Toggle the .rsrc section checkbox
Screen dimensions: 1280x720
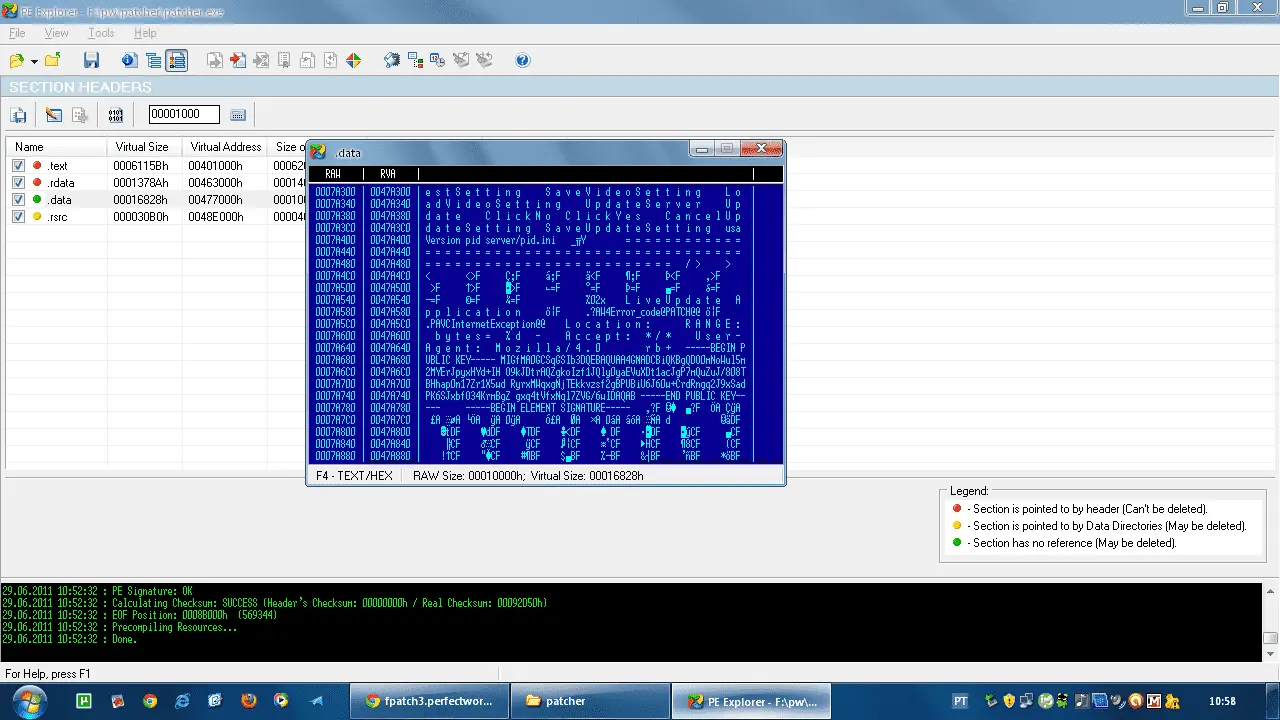coord(18,217)
